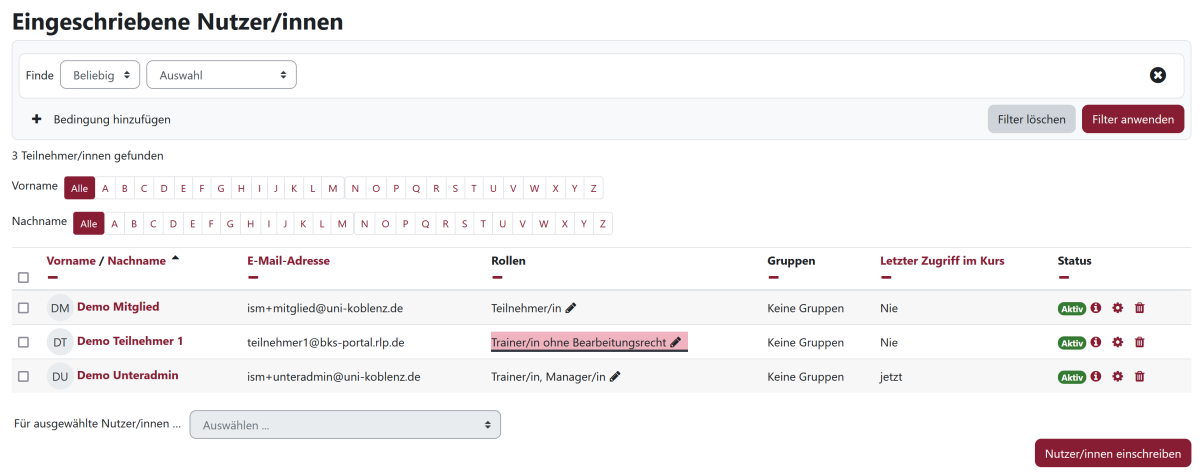The width and height of the screenshot is (1200, 473).
Task: Click Filter anwenden button
Action: (x=1133, y=119)
